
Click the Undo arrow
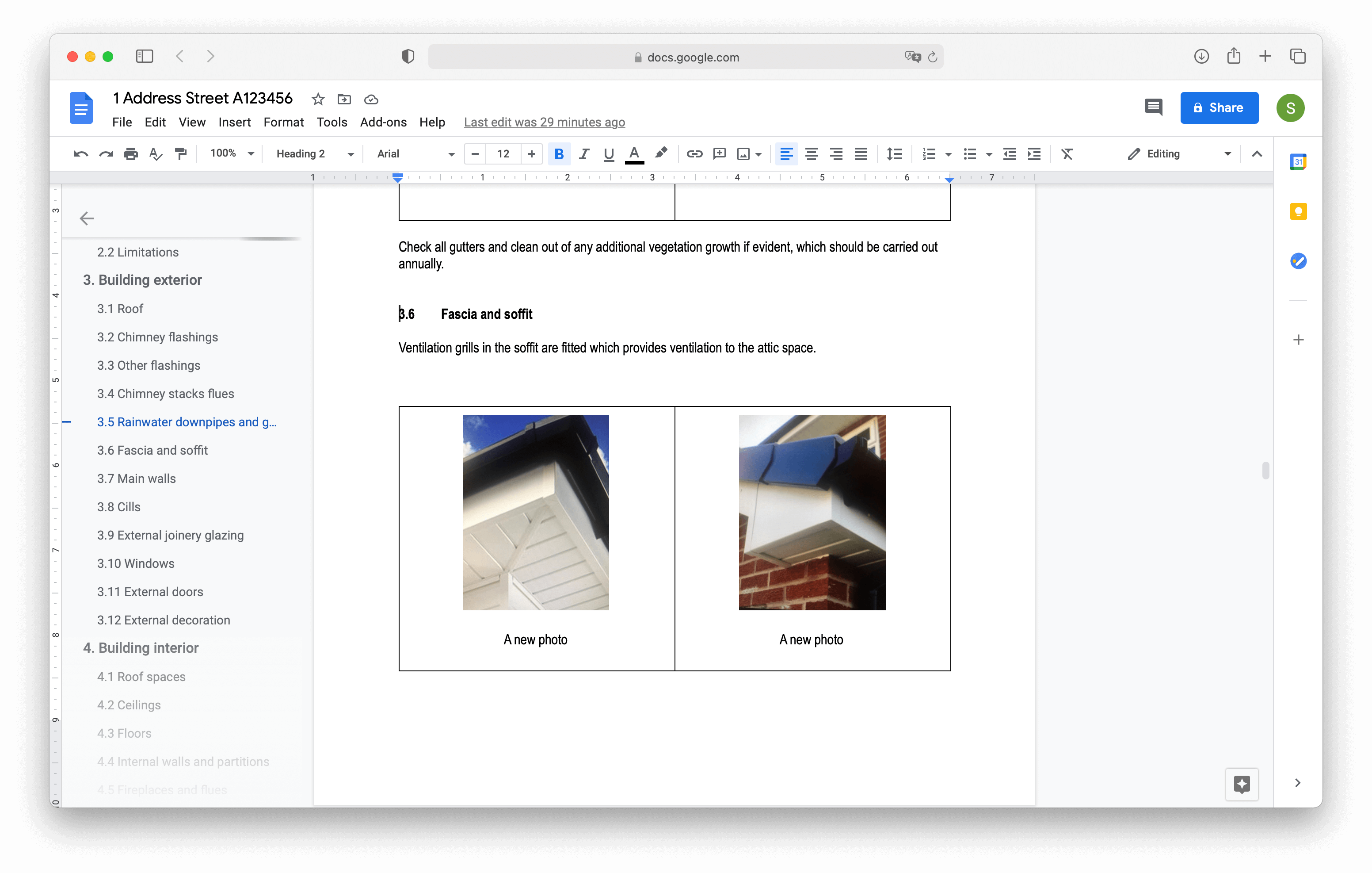tap(81, 154)
